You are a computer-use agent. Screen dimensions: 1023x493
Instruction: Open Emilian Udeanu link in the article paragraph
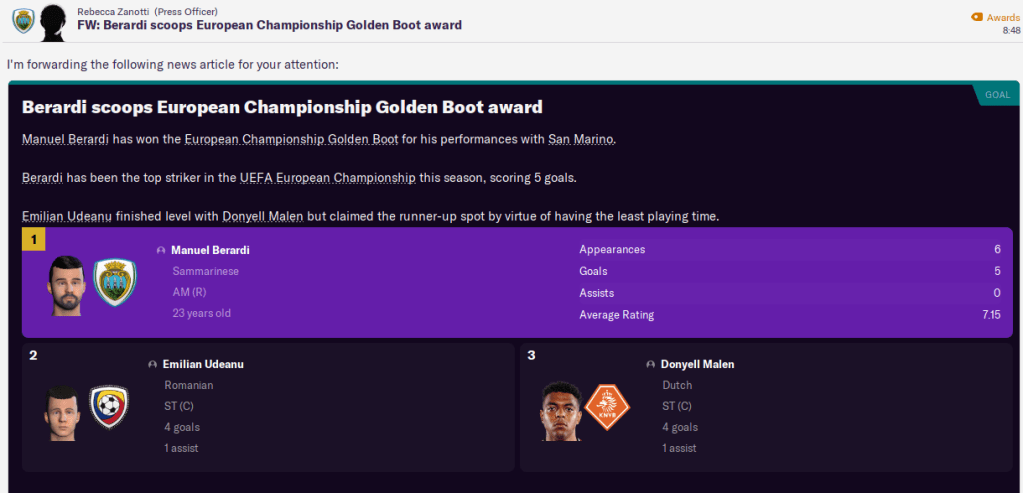(x=68, y=217)
